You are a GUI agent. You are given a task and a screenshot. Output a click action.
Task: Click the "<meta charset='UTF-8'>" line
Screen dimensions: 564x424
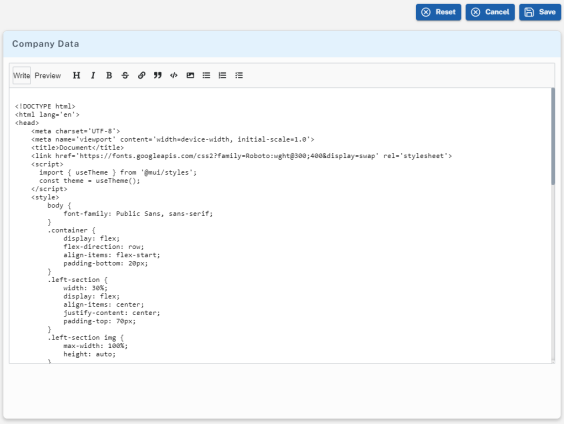point(76,131)
